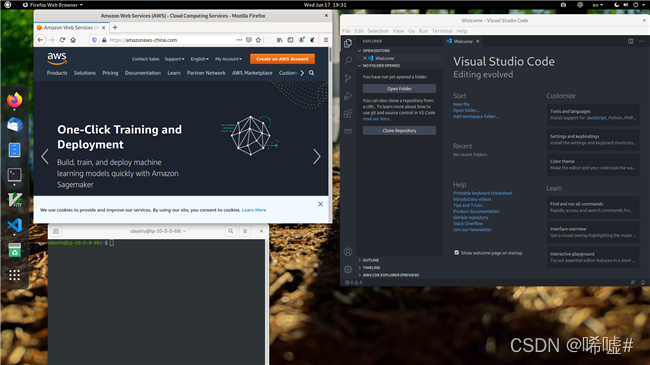Open Support dropdown on AWS page
The image size is (650, 365).
pos(174,59)
